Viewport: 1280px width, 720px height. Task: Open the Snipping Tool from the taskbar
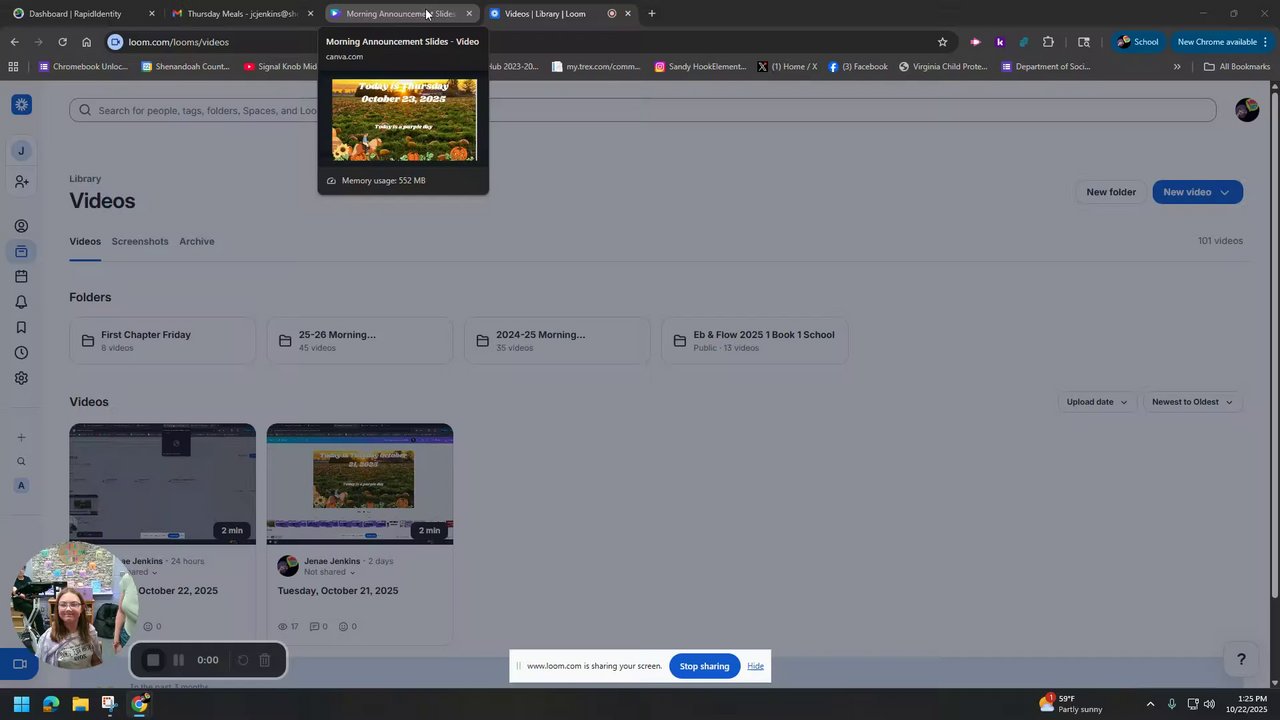click(x=109, y=704)
